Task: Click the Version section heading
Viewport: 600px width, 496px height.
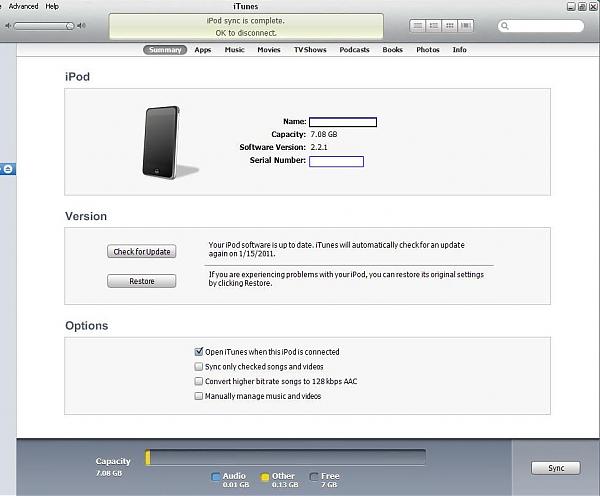Action: pos(86,216)
